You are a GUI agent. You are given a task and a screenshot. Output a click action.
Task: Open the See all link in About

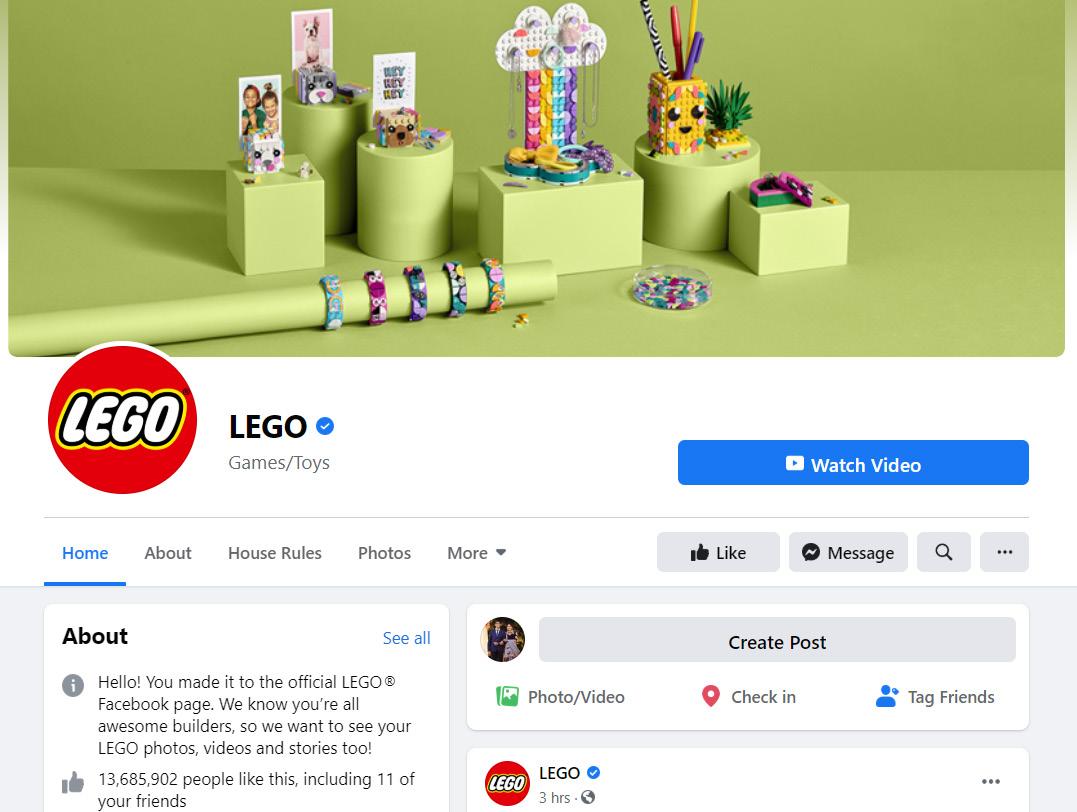coord(407,638)
